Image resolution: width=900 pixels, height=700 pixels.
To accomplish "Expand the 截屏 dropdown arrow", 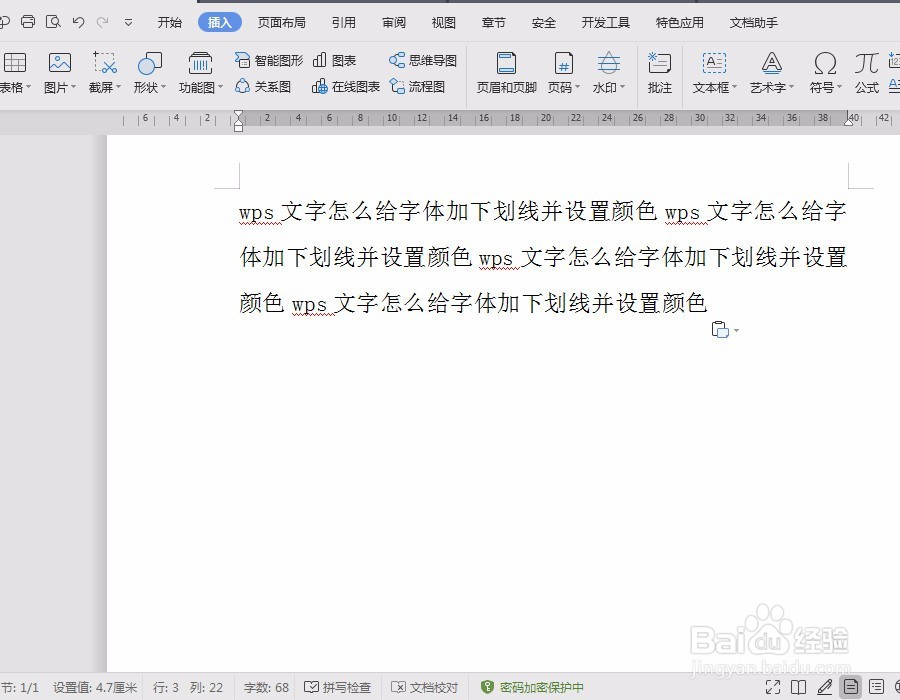I will click(x=118, y=87).
